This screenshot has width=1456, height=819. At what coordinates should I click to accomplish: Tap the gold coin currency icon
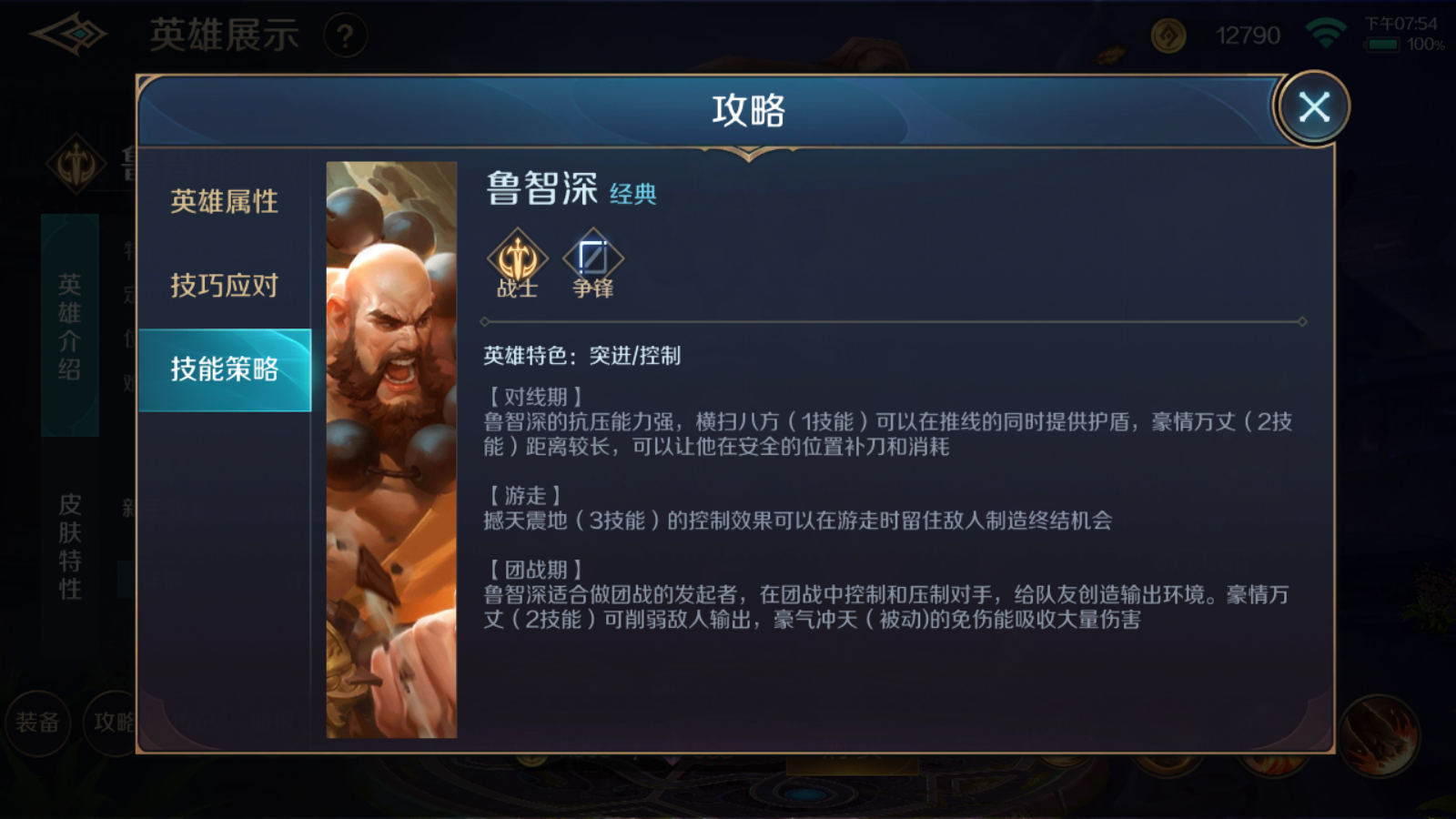pos(1168,35)
